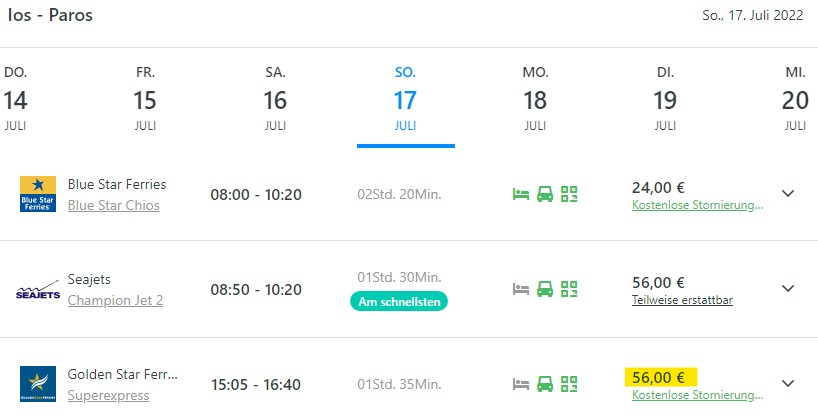The height and width of the screenshot is (419, 818).
Task: Open the Blue Star Chios vessel link
Action: tap(114, 206)
